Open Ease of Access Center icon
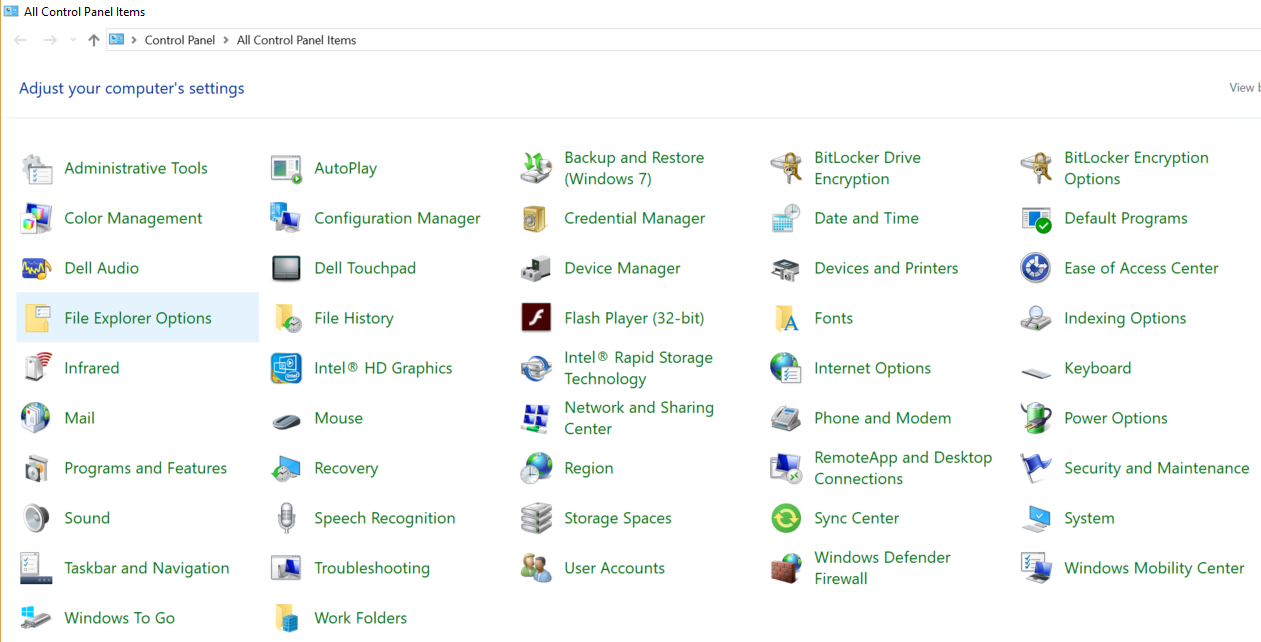1261x642 pixels. [1037, 269]
